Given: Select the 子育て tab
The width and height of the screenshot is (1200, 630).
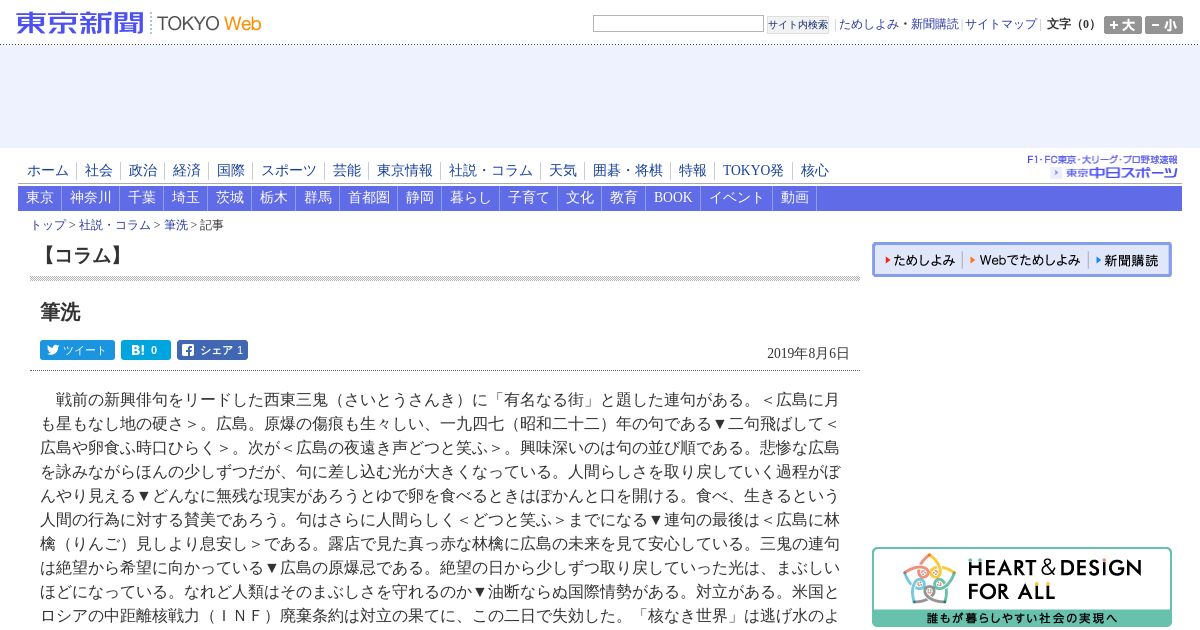Looking at the screenshot, I should [529, 198].
